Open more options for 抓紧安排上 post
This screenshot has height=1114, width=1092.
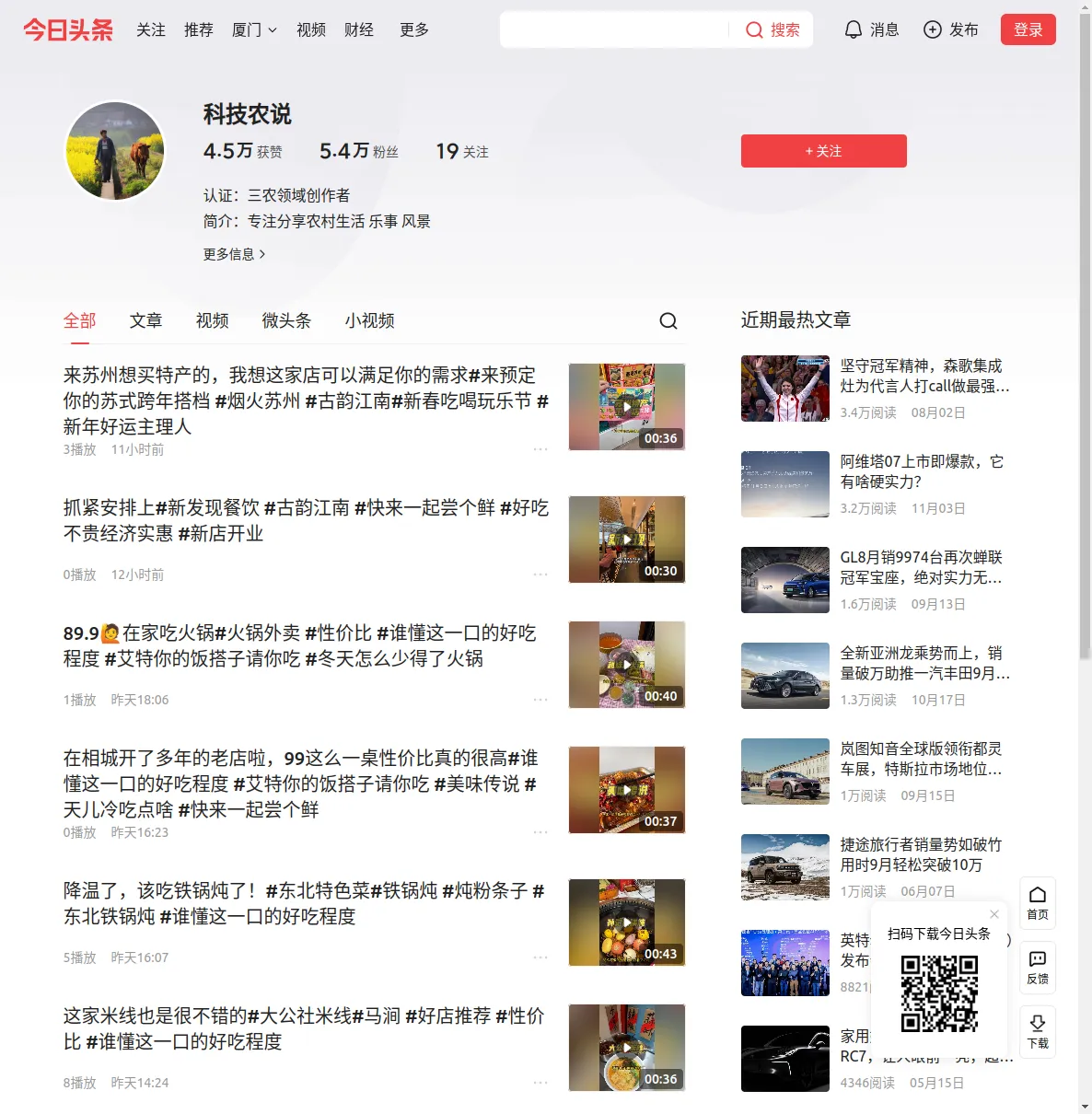(x=540, y=574)
